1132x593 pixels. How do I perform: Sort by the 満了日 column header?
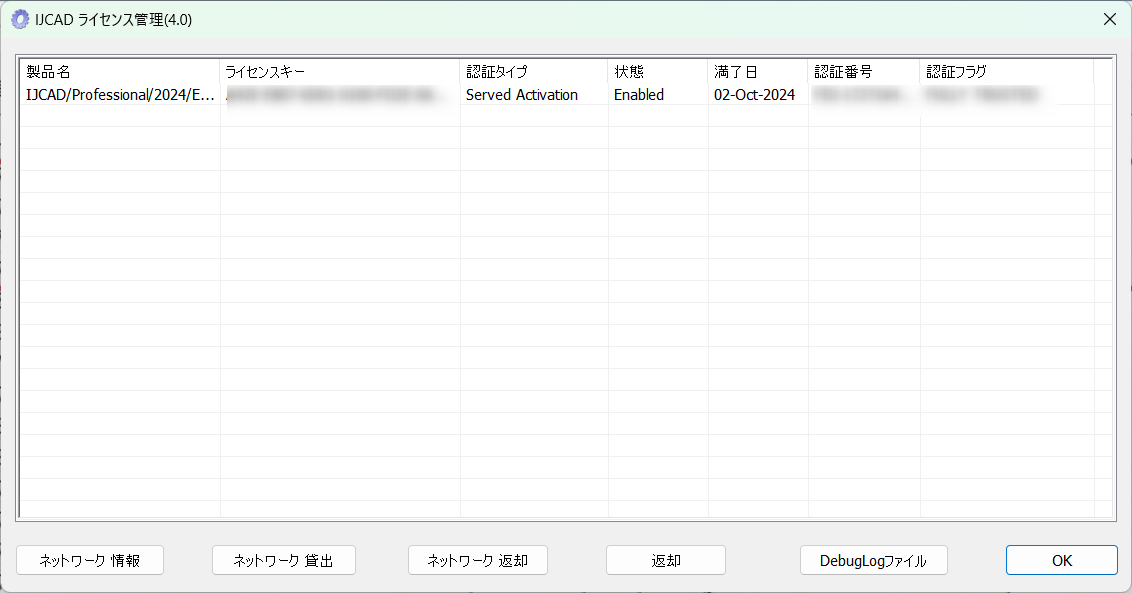coord(757,72)
